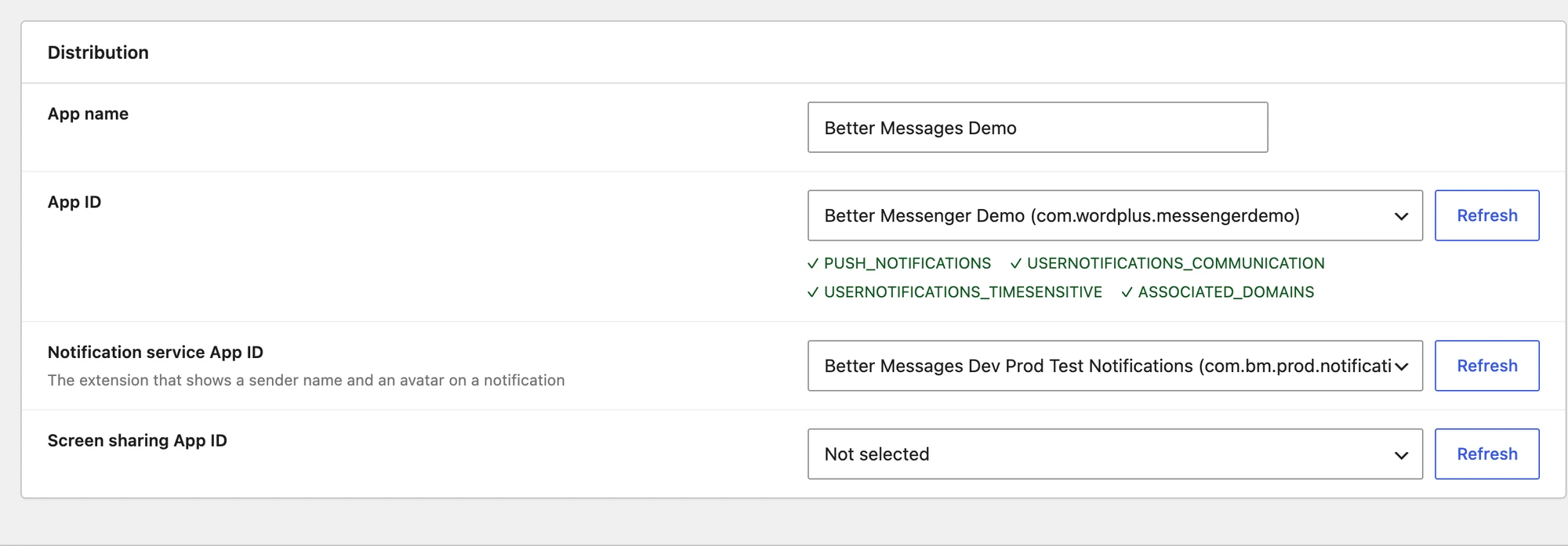The image size is (1568, 546).
Task: Click the App ID row label
Action: [x=74, y=202]
